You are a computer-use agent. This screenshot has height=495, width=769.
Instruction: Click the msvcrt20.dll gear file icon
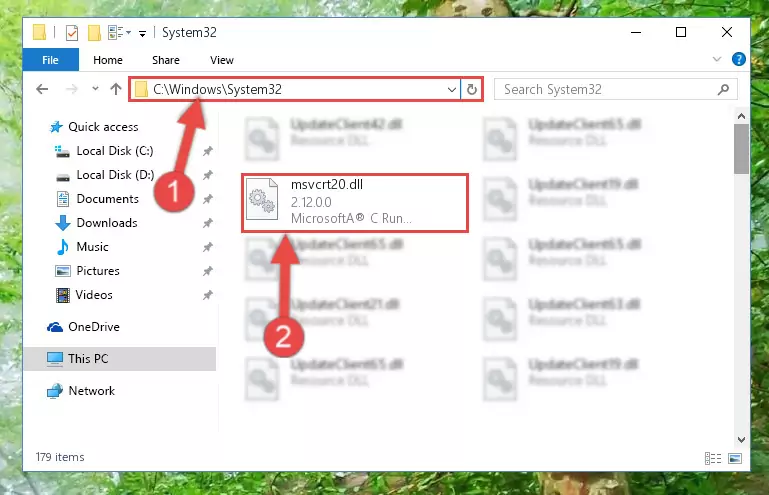click(261, 199)
